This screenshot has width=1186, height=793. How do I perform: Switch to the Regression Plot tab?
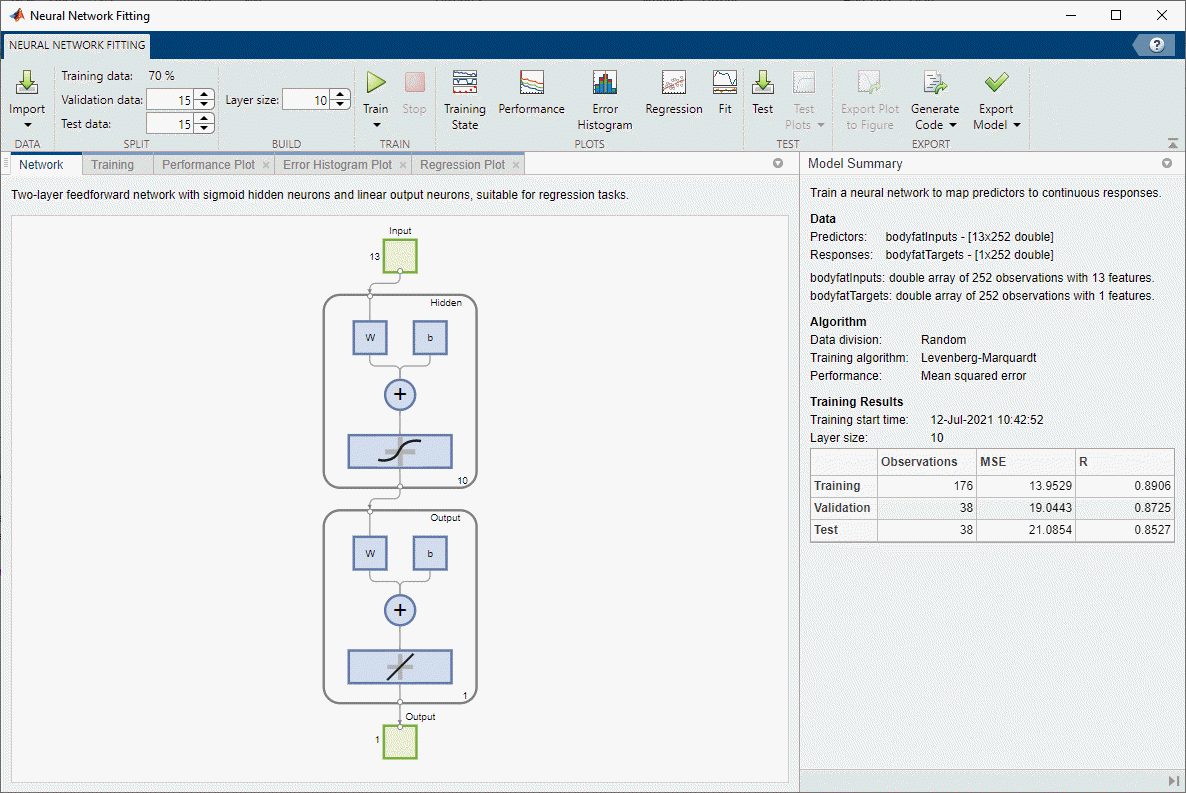[462, 164]
